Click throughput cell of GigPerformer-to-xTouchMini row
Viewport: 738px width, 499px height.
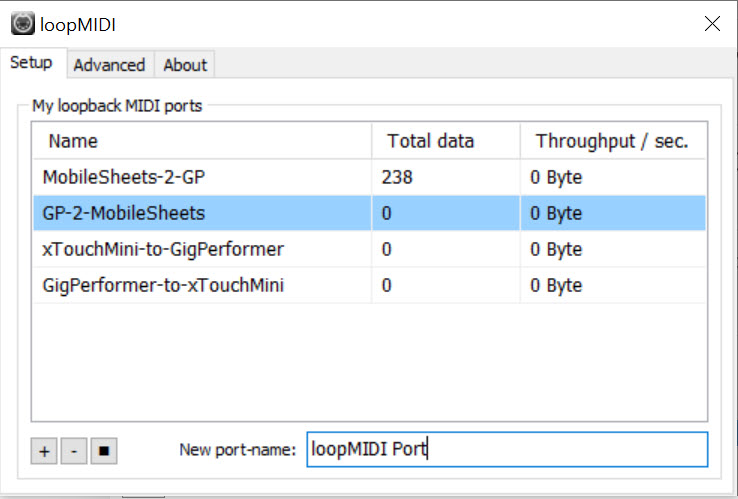613,285
